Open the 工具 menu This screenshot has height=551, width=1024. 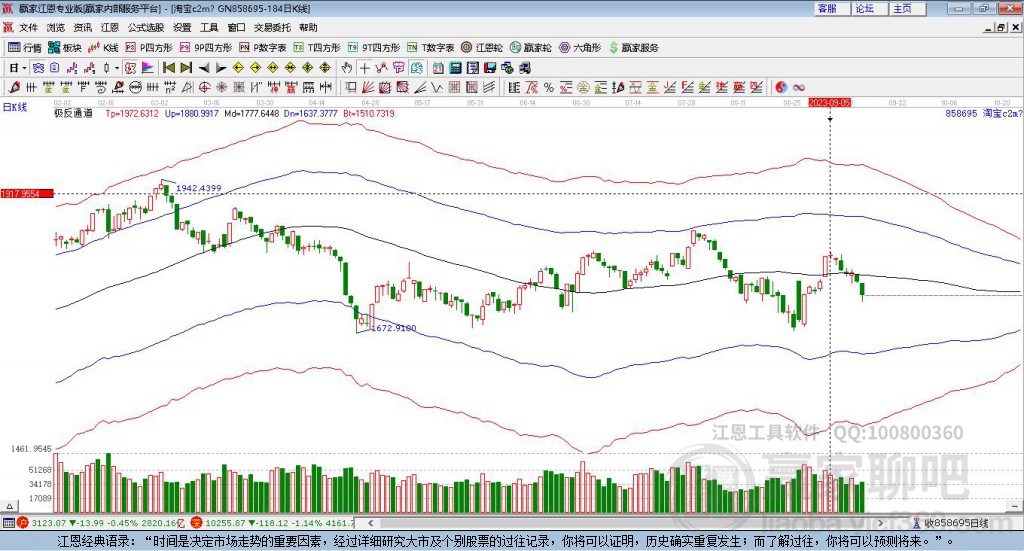(209, 27)
